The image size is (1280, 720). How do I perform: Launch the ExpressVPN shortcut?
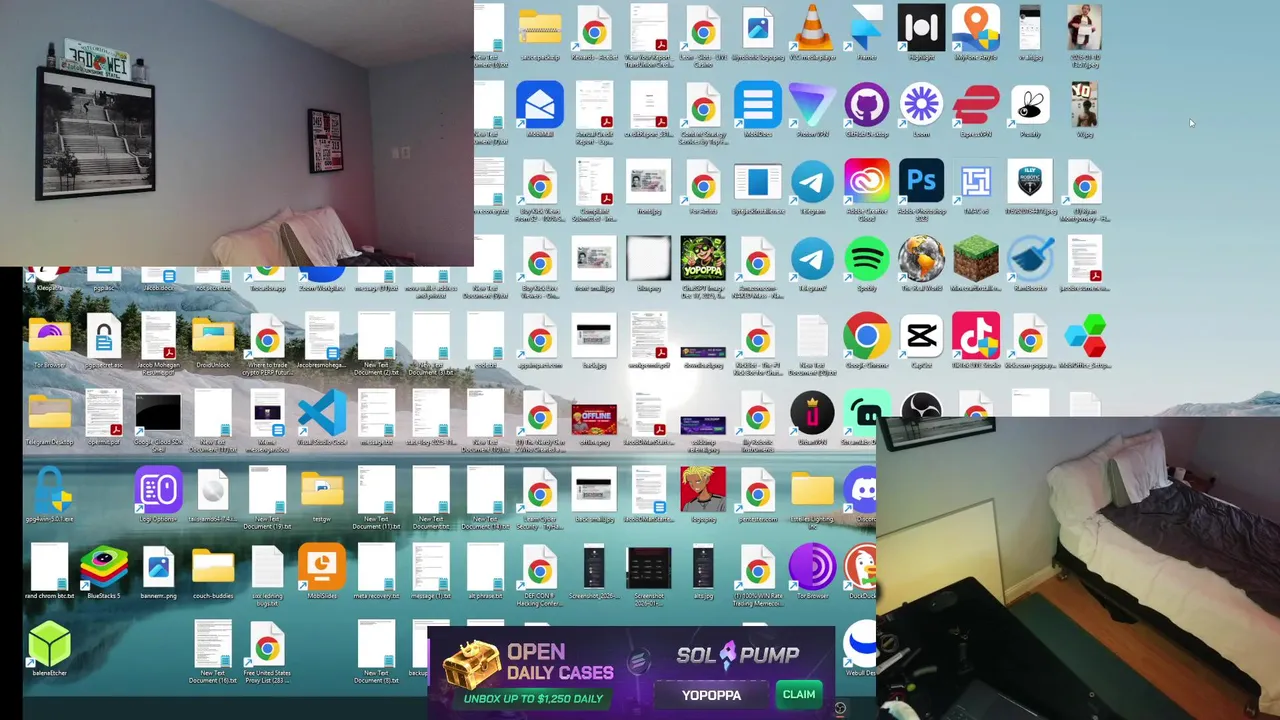975,106
